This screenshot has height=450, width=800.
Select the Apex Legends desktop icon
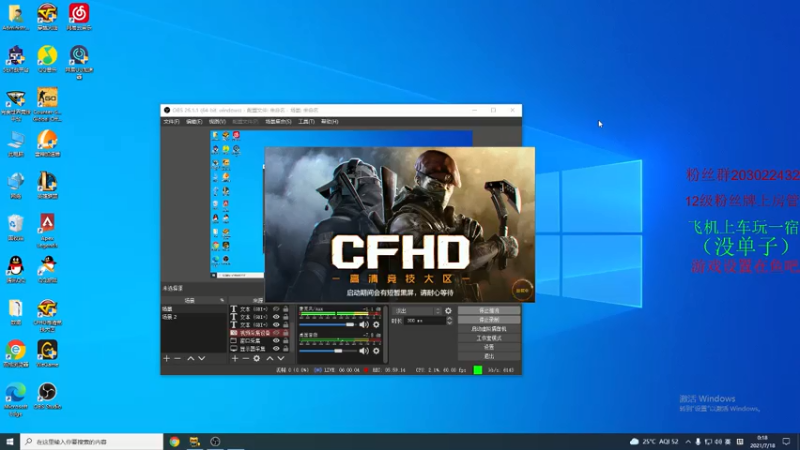pos(47,231)
